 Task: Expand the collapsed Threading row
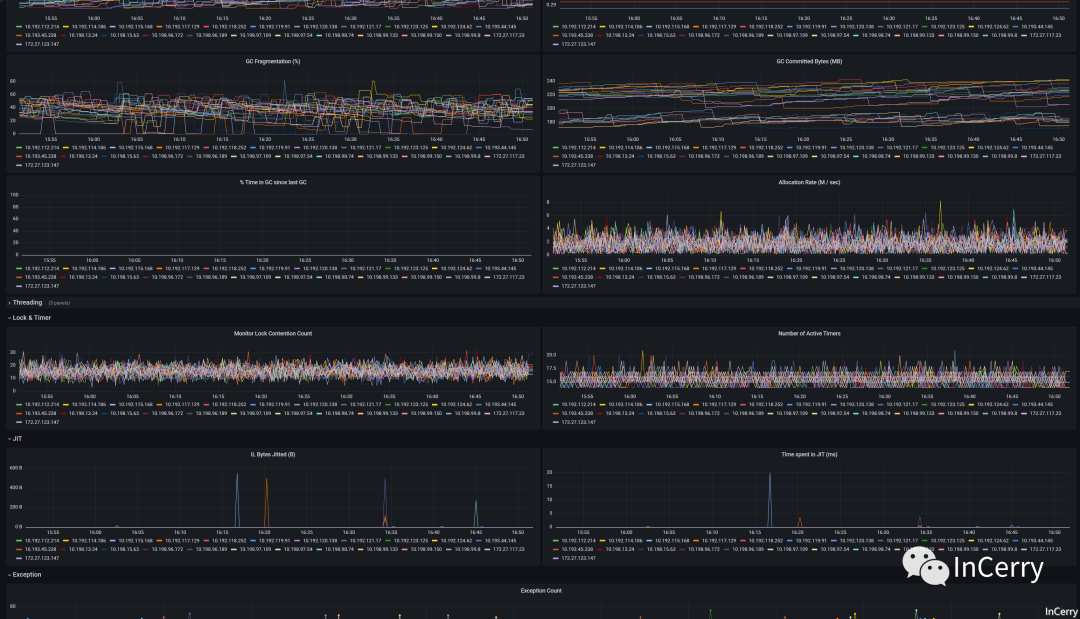point(27,303)
